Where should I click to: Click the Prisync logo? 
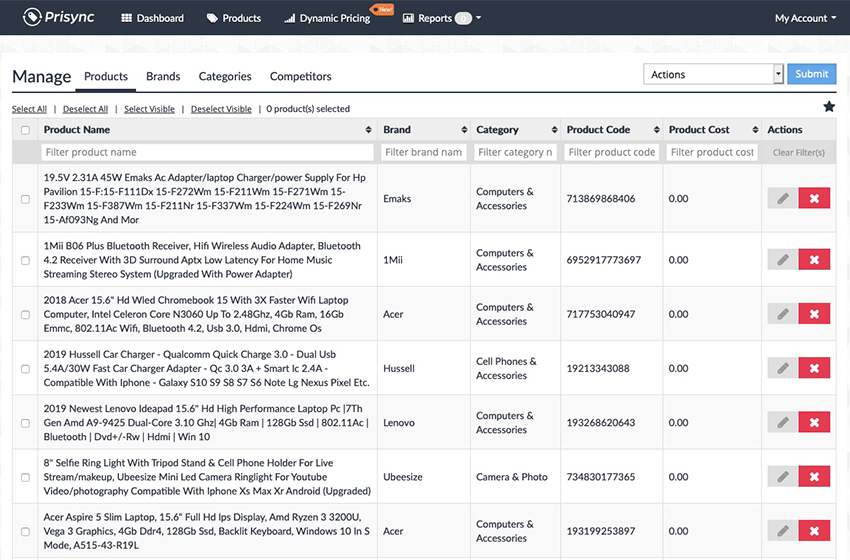point(59,17)
